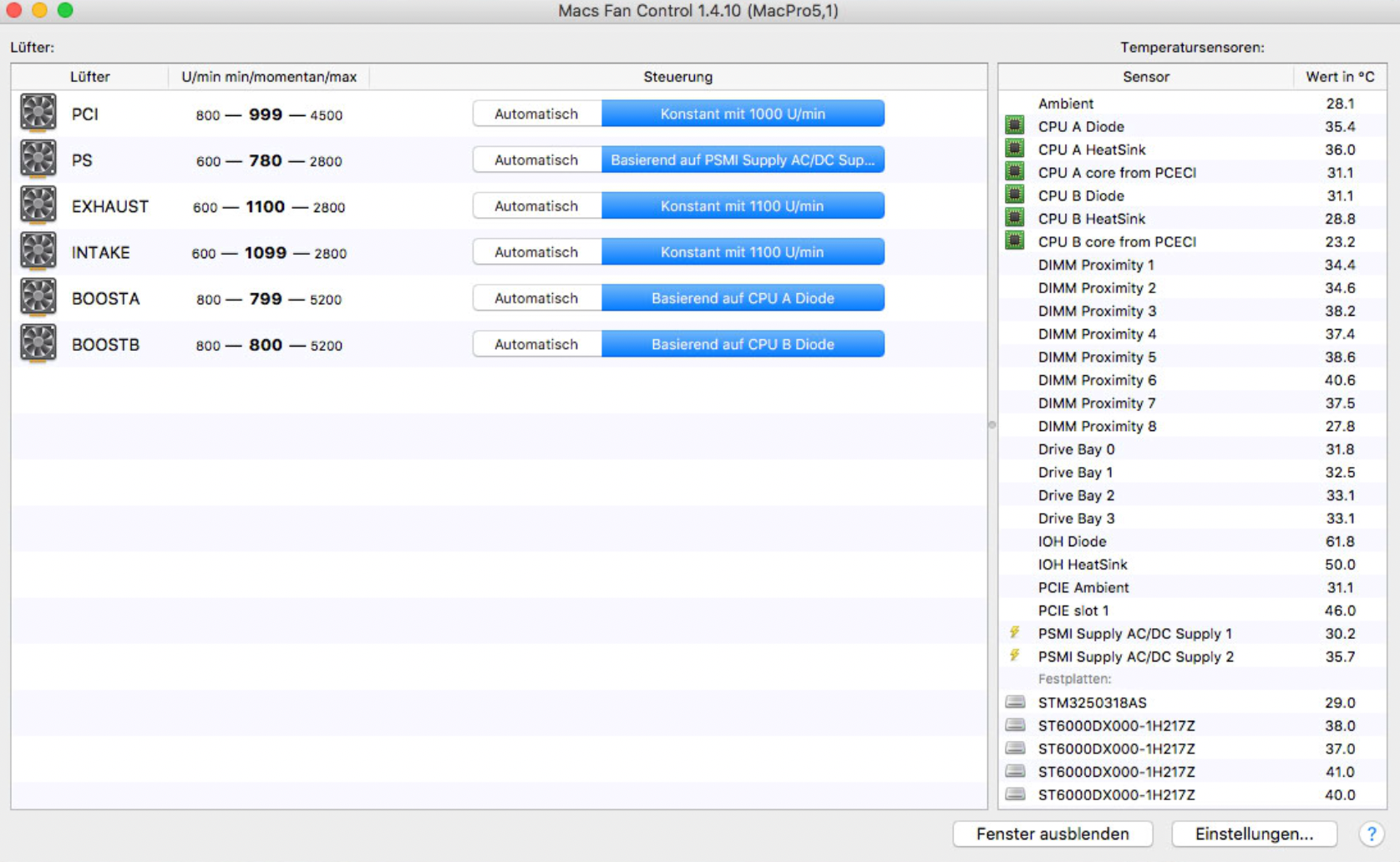Click the INTAKE fan current speed '1099'
Screen dimensions: 1400x862
[x=266, y=252]
